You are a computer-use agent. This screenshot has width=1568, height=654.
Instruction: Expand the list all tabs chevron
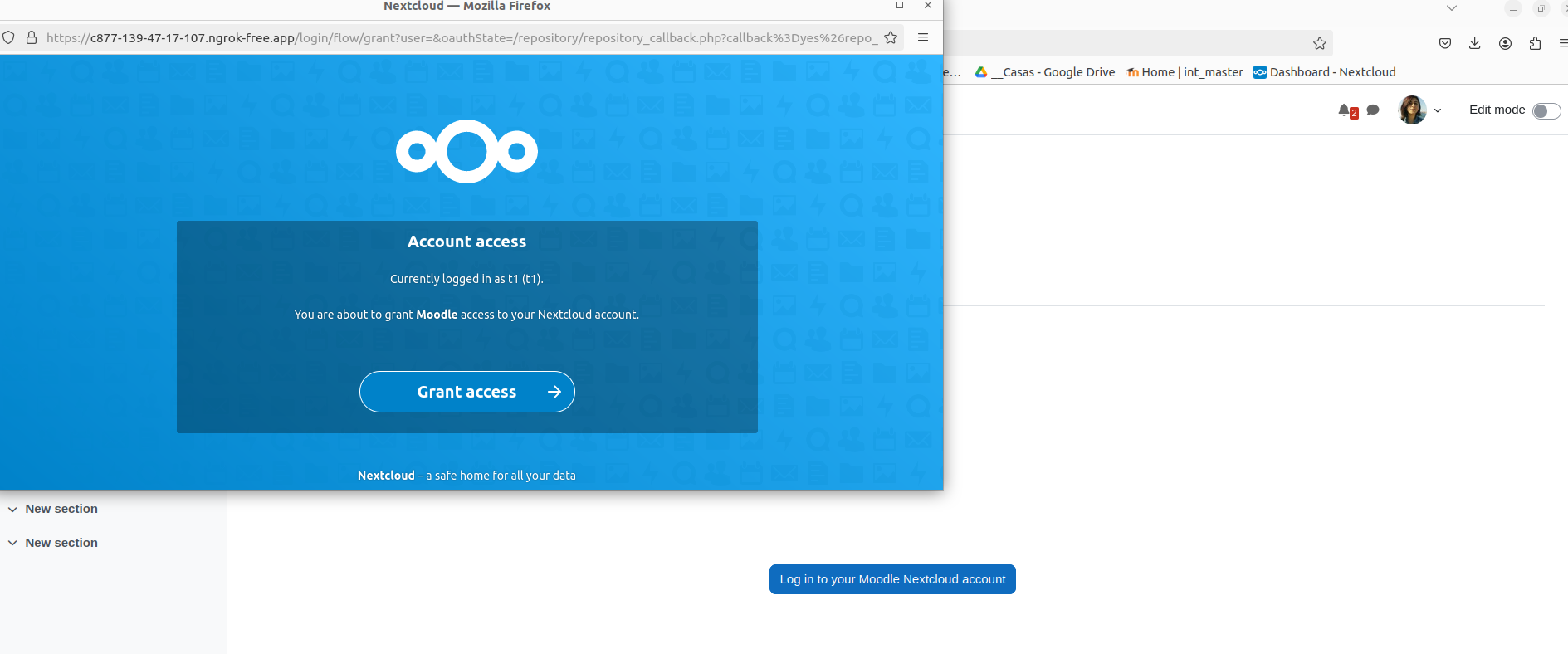[x=1452, y=8]
